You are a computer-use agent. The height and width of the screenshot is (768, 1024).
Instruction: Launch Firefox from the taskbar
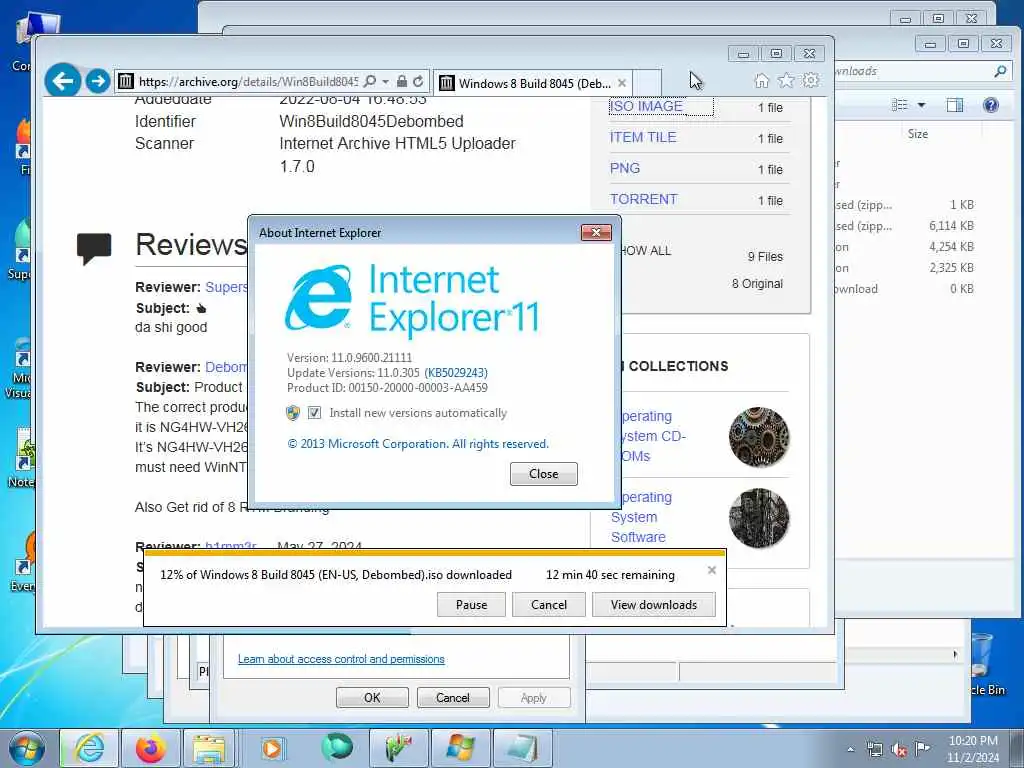click(150, 748)
